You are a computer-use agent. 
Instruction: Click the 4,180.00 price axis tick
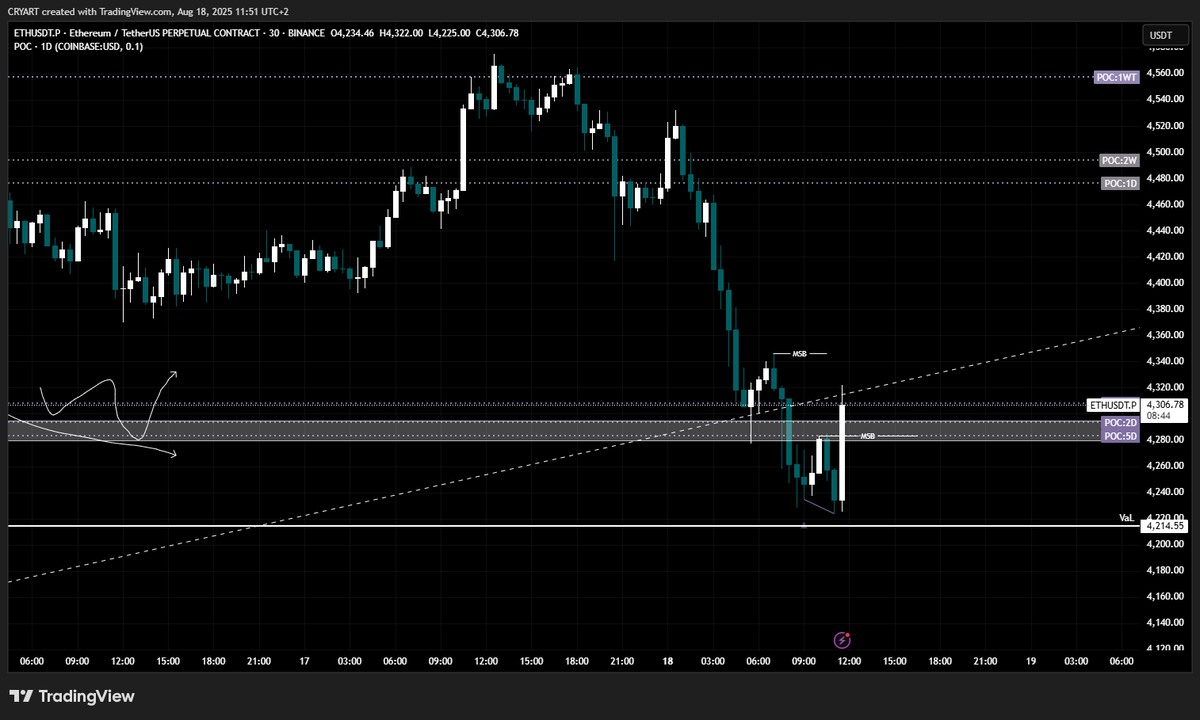point(1164,570)
